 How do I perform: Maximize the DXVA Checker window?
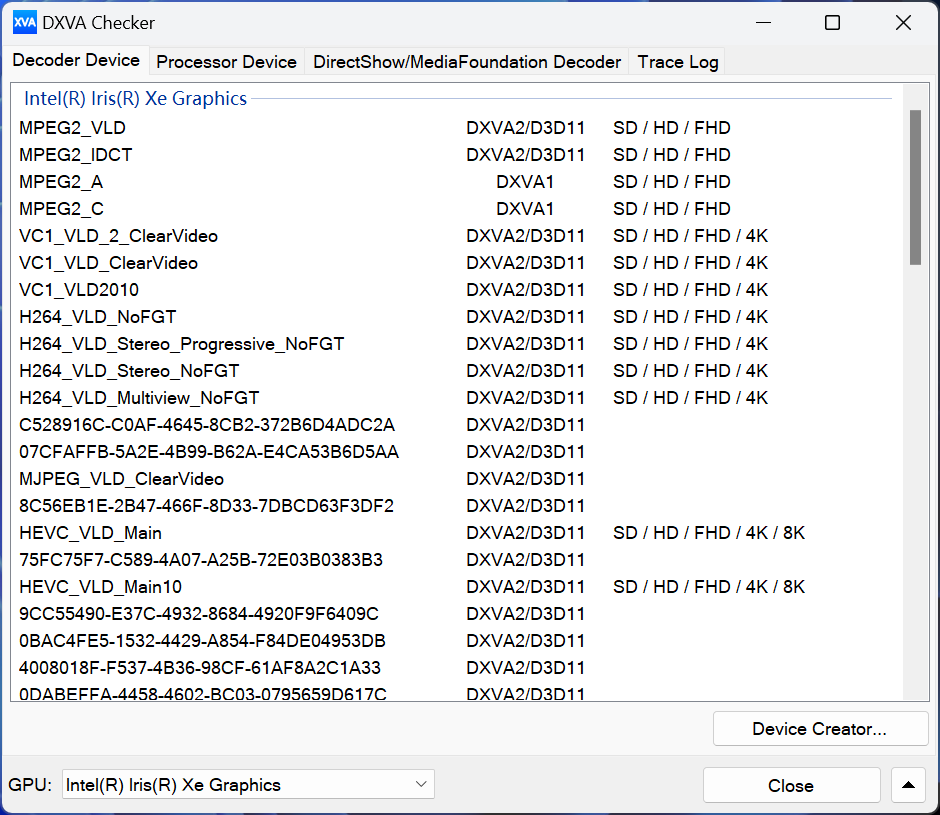tap(832, 23)
